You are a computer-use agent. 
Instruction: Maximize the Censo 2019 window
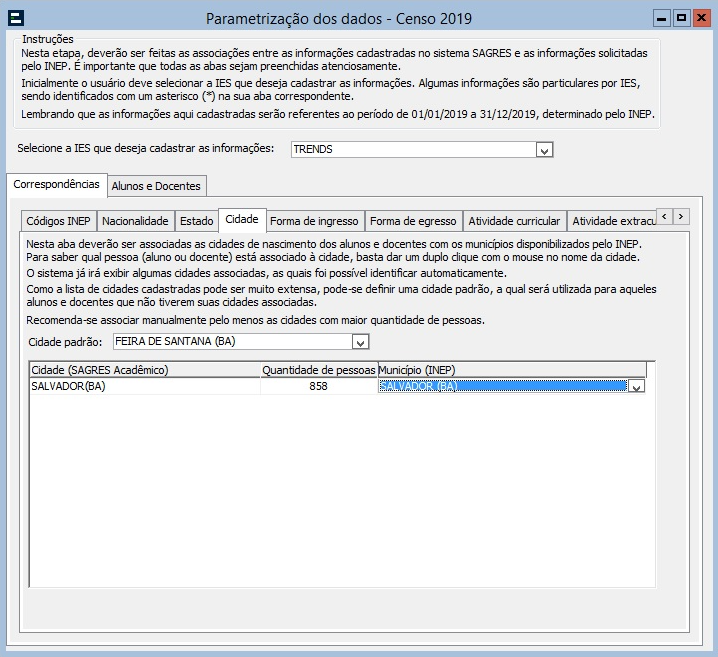pyautogui.click(x=681, y=18)
